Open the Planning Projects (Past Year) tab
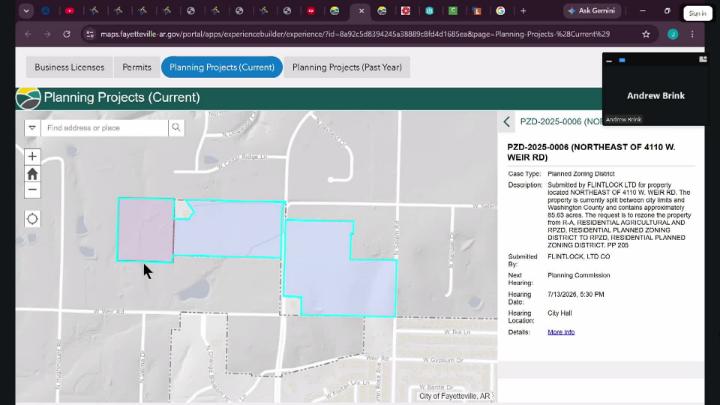The image size is (720, 405). [347, 67]
